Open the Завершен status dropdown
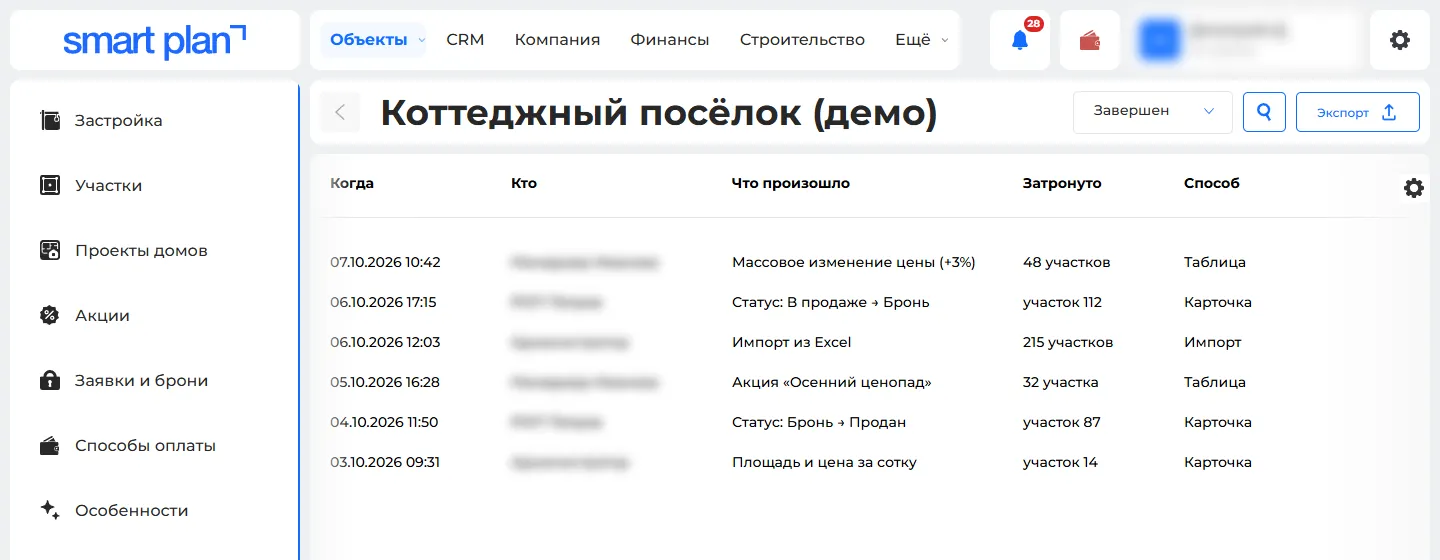Image resolution: width=1440 pixels, height=560 pixels. [x=1153, y=112]
